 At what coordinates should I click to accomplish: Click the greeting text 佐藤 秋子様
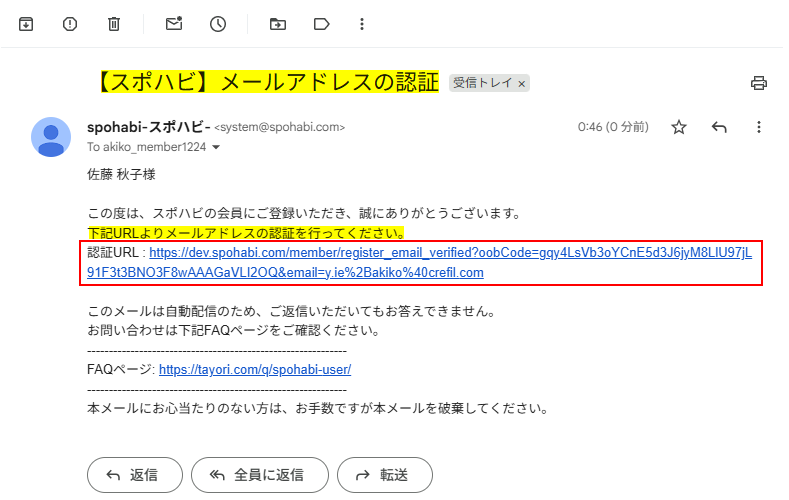pos(121,175)
